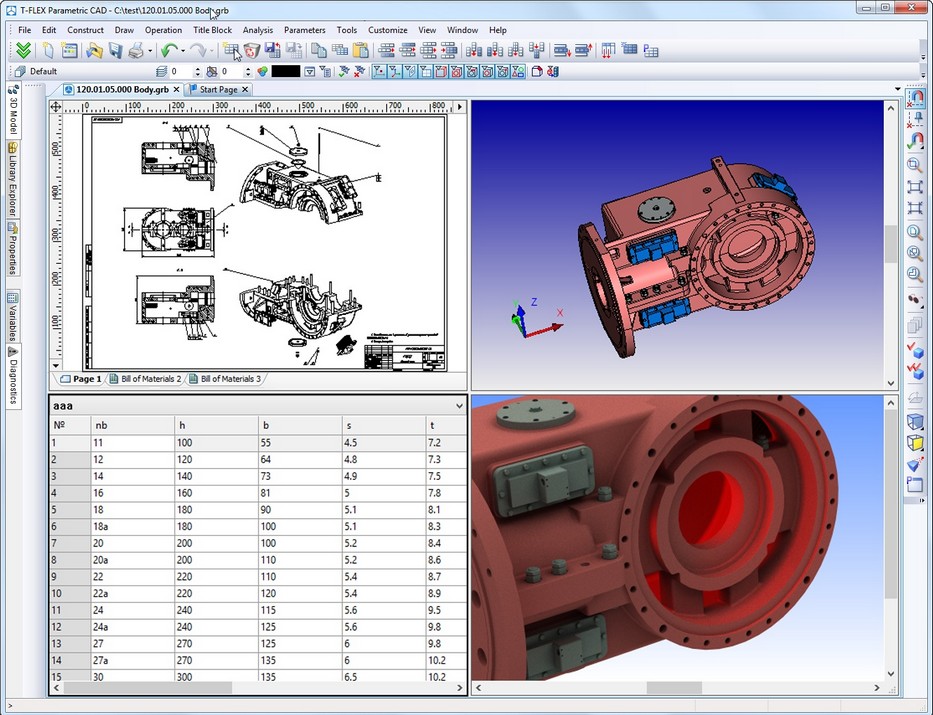Click the paste clipboard toolbar icon
933x715 pixels.
[361, 50]
